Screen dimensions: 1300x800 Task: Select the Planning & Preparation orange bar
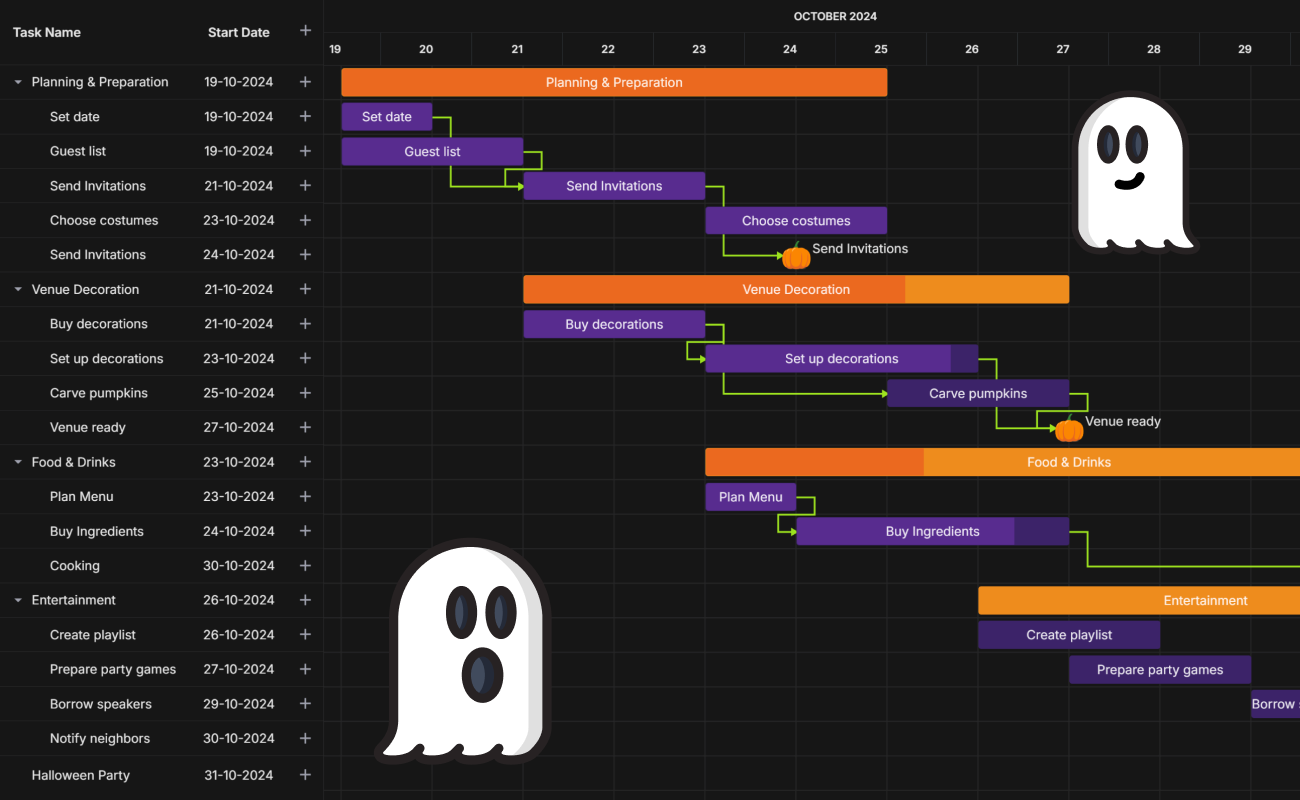[x=614, y=83]
